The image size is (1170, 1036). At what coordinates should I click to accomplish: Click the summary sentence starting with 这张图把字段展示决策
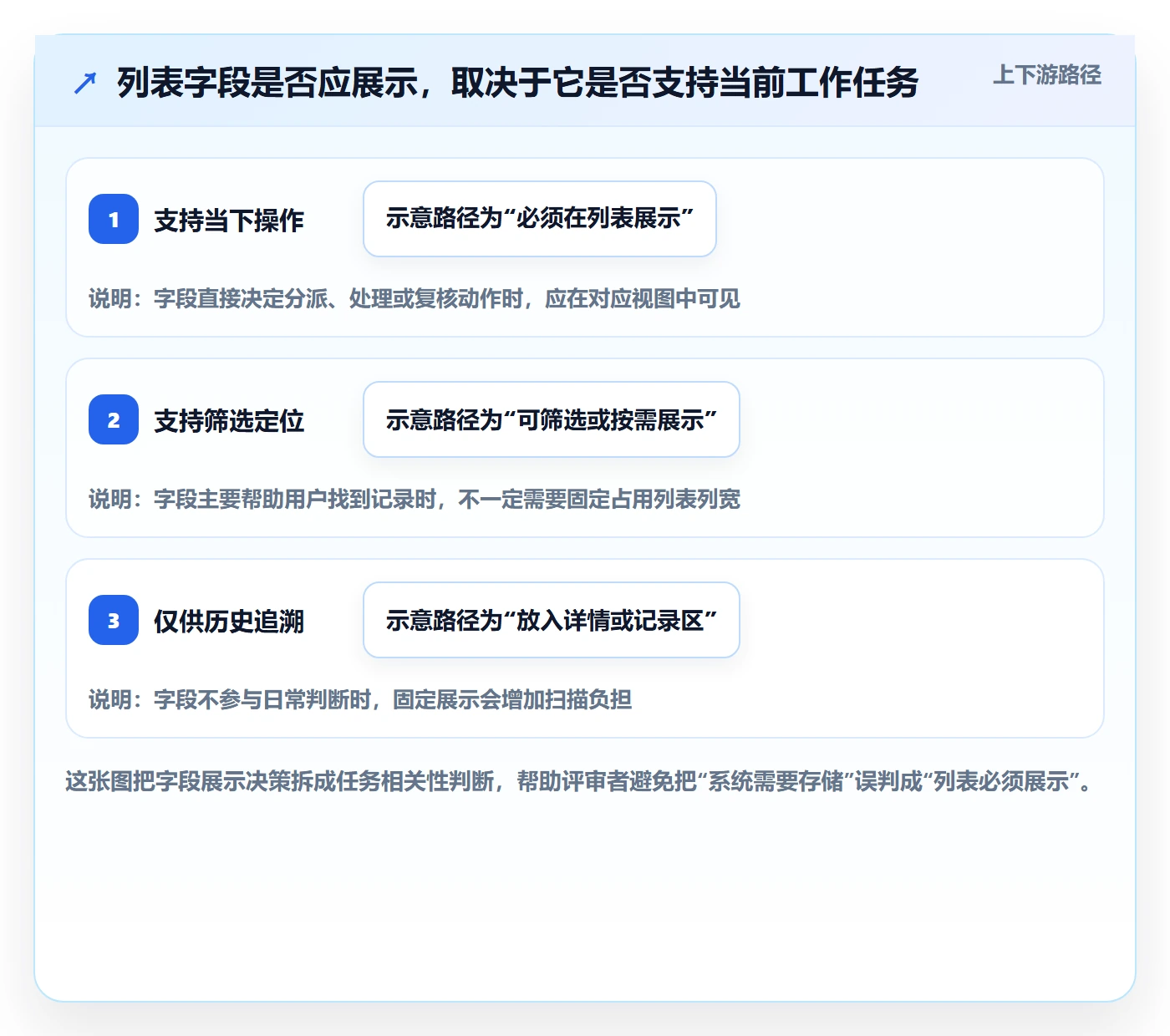pyautogui.click(x=579, y=782)
